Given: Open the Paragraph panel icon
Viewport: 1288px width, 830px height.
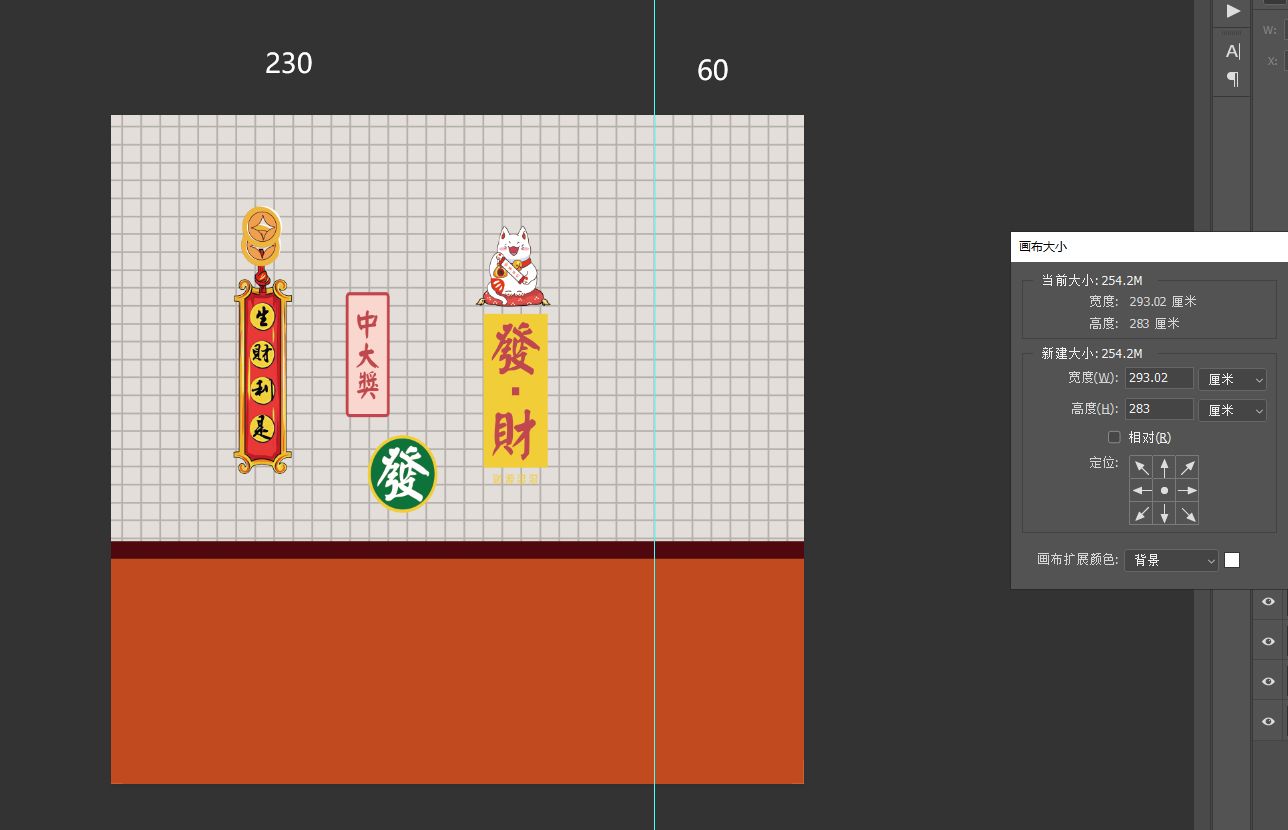Looking at the screenshot, I should pos(1233,78).
